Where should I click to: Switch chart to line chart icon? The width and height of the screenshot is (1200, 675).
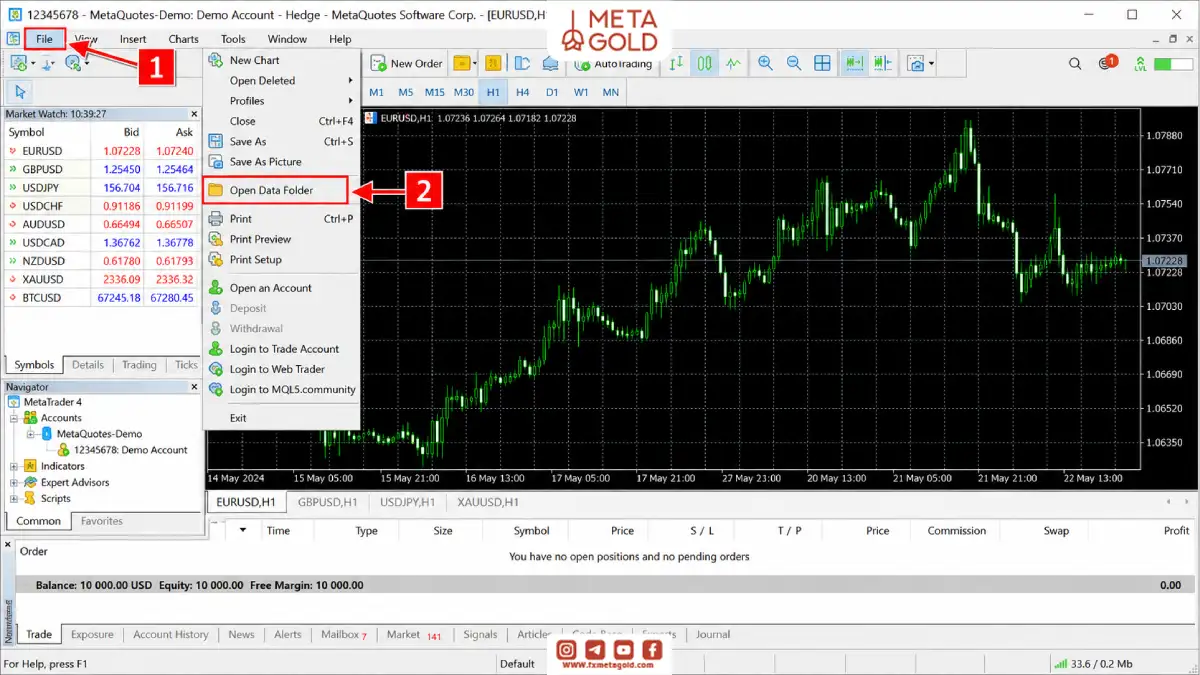(x=734, y=63)
